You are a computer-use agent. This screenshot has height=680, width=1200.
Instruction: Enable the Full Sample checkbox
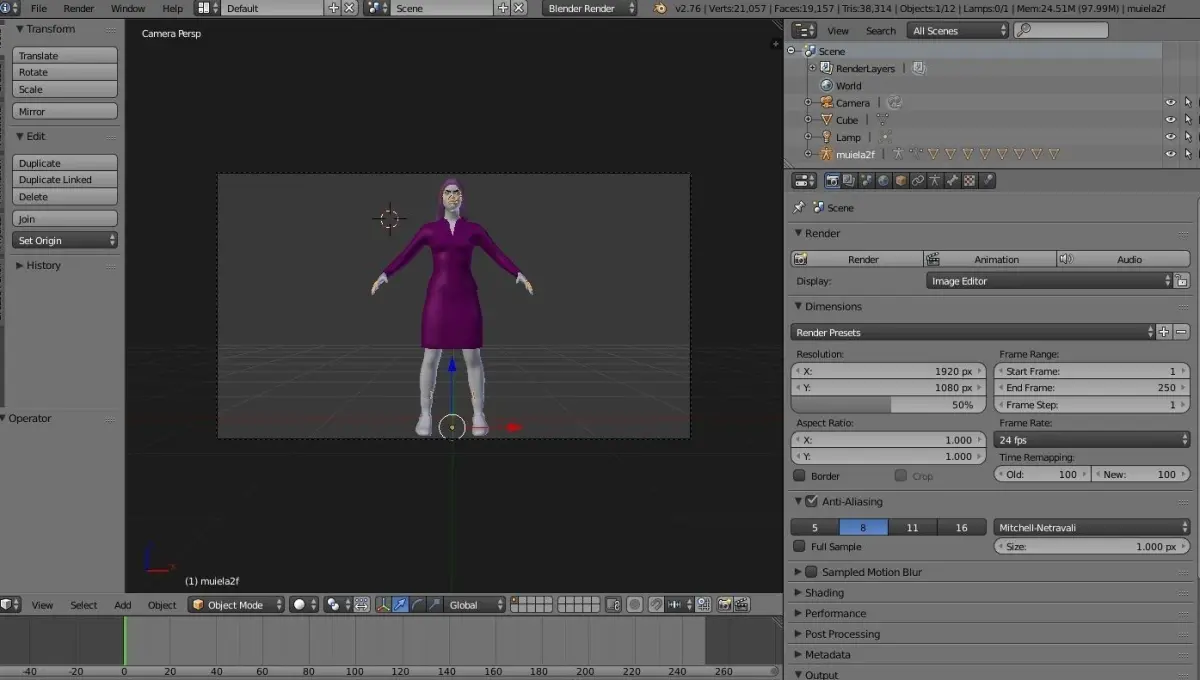pyautogui.click(x=799, y=546)
